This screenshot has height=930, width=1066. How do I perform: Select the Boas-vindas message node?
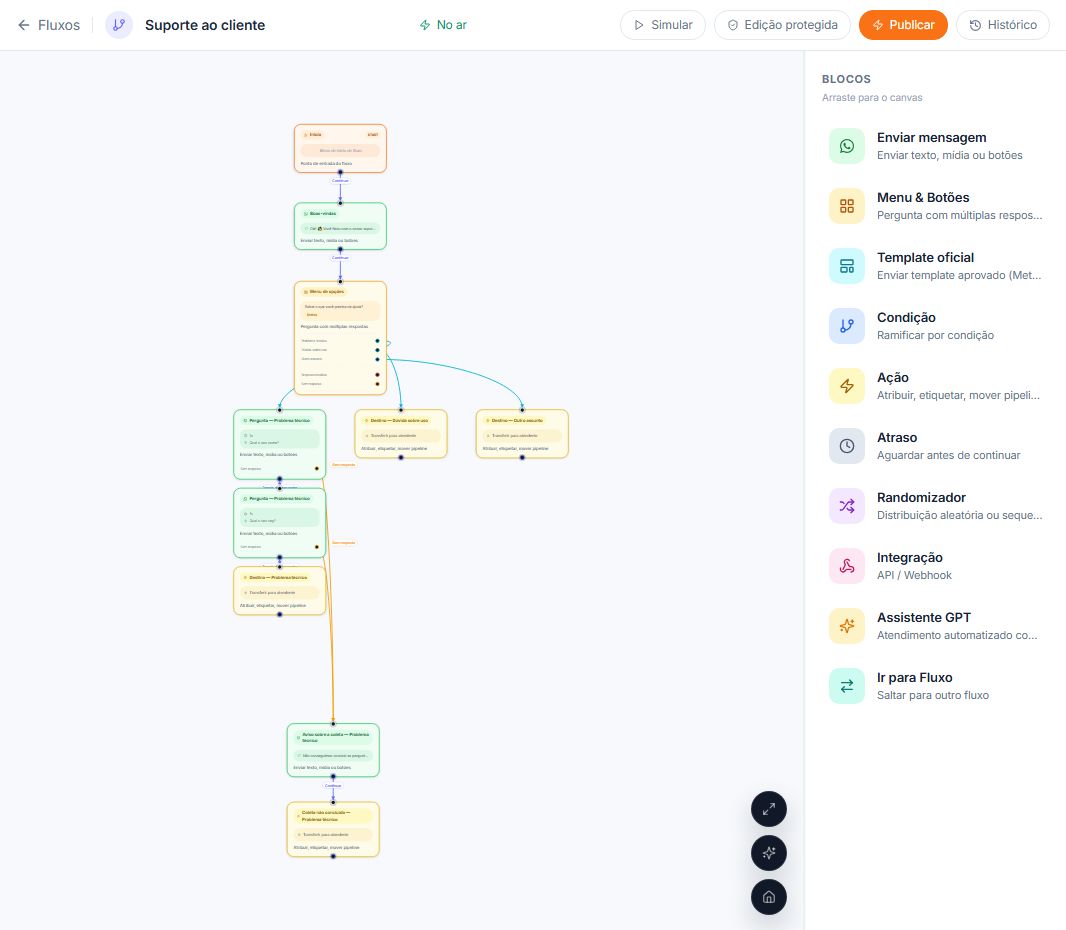pyautogui.click(x=340, y=226)
